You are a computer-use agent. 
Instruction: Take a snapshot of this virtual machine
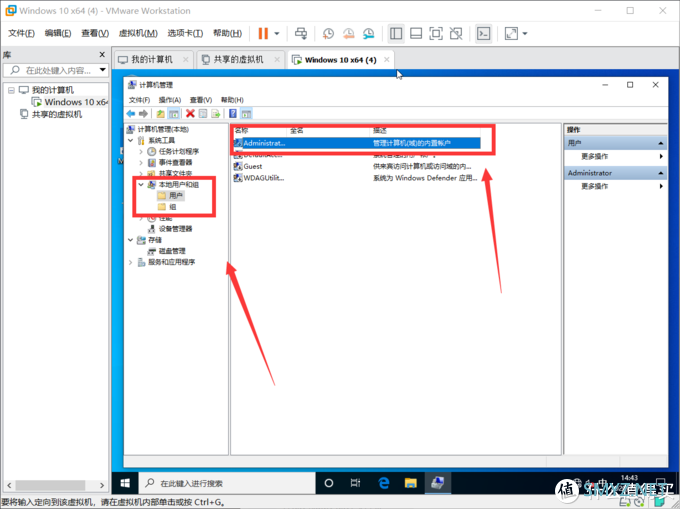(328, 33)
